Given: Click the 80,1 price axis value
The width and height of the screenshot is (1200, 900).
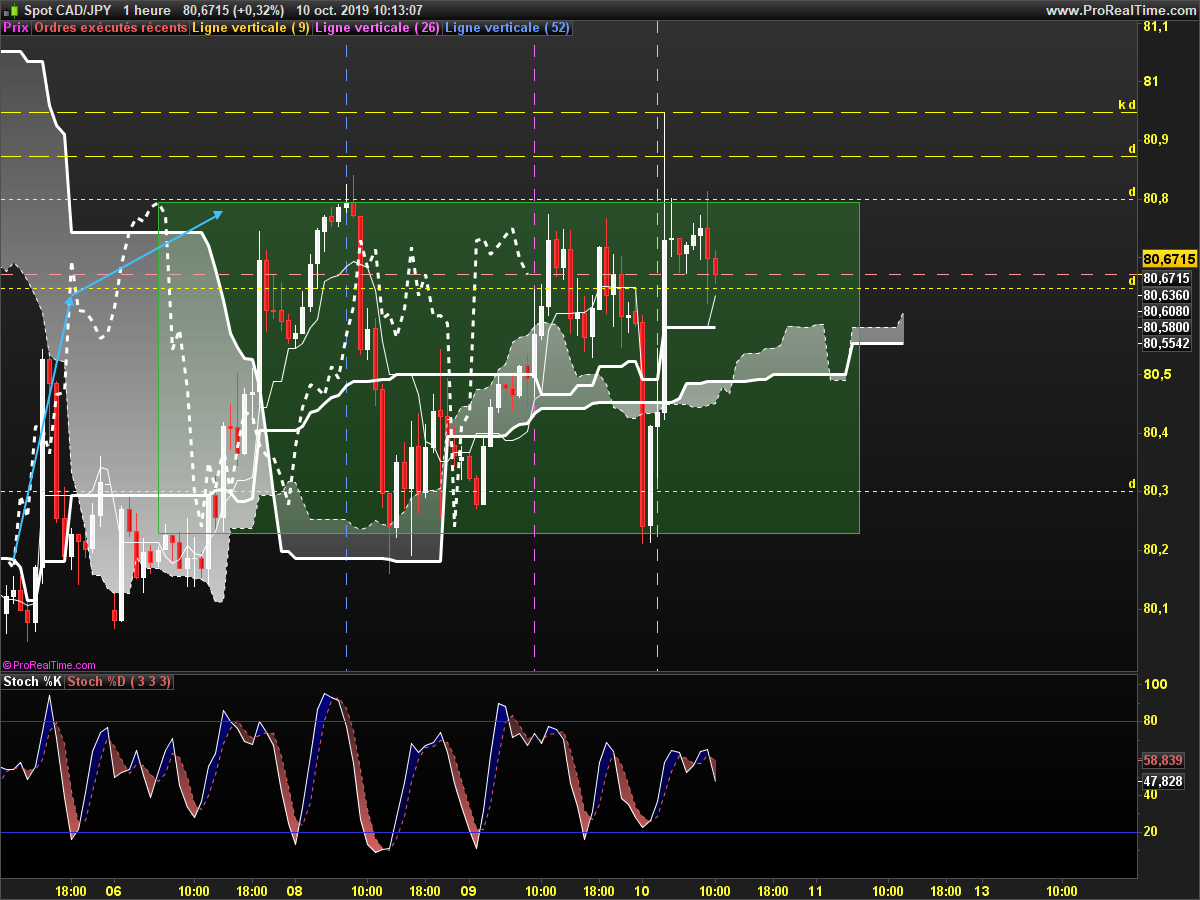Looking at the screenshot, I should coord(1154,608).
